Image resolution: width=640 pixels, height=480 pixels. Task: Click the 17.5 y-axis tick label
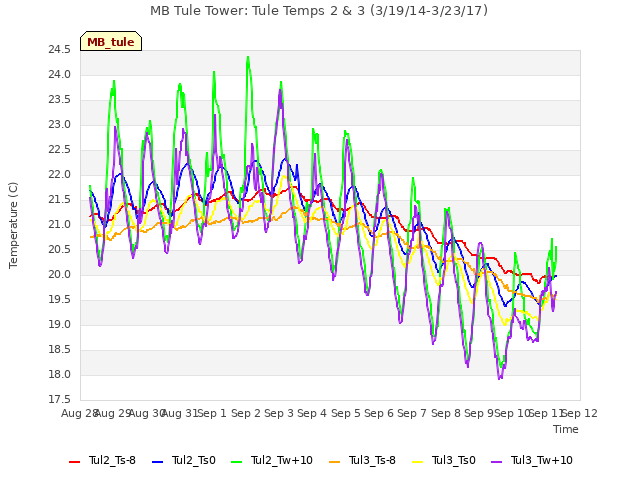pos(60,400)
